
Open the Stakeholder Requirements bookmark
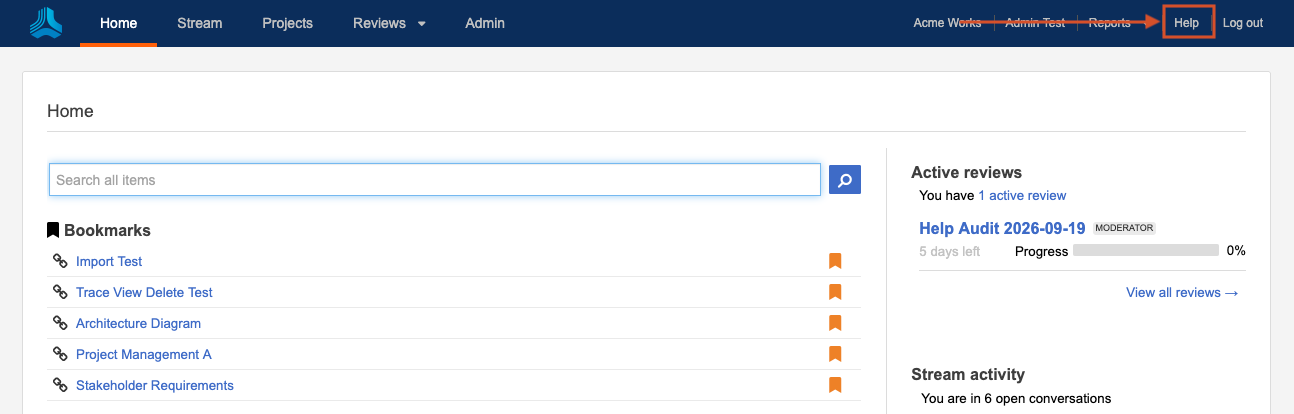click(155, 385)
